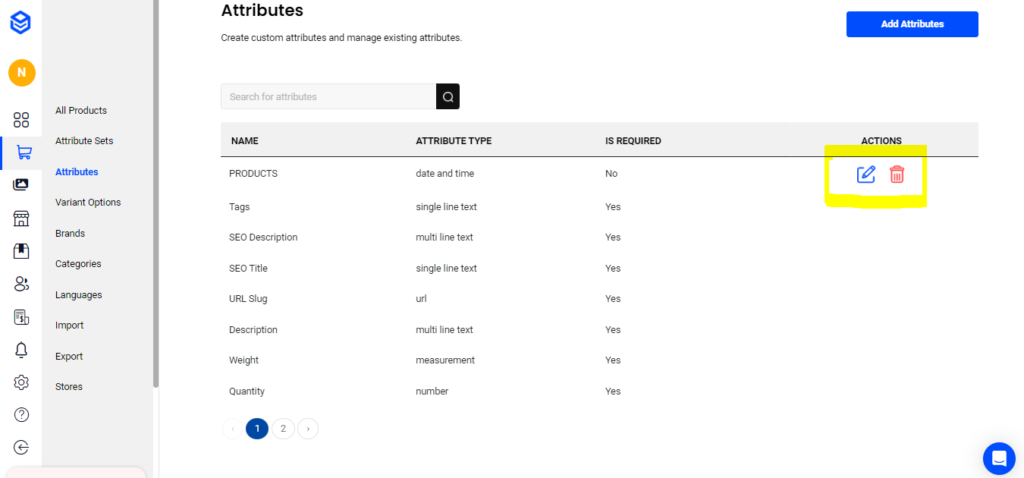The image size is (1024, 478).
Task: Open the media gallery icon
Action: (21, 185)
